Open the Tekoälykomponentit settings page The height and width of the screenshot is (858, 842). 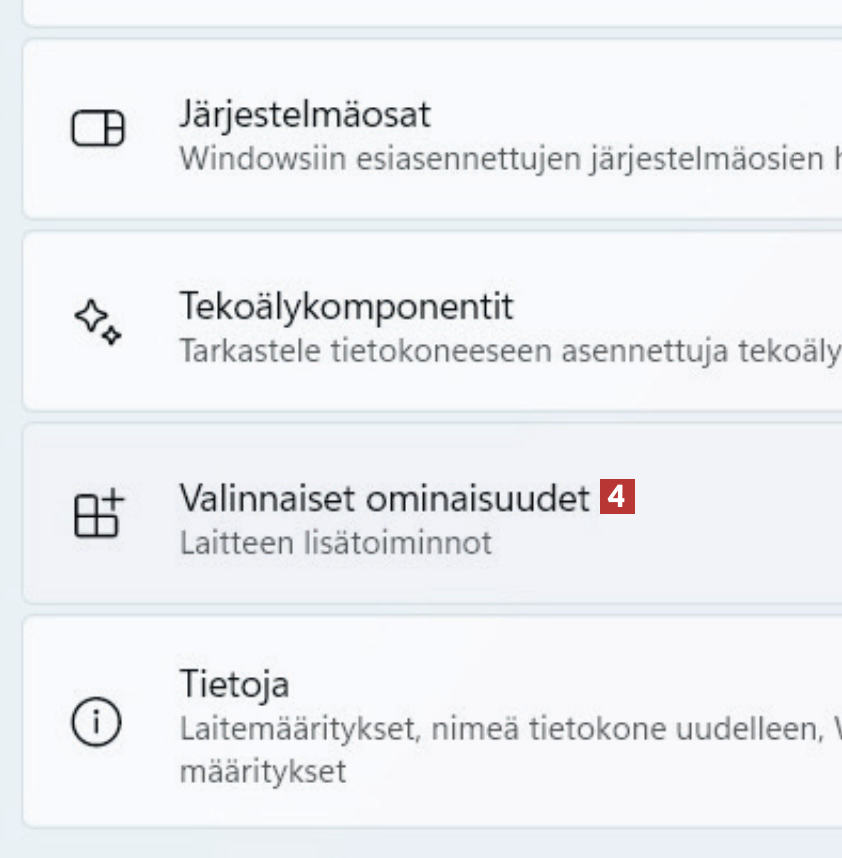point(345,306)
